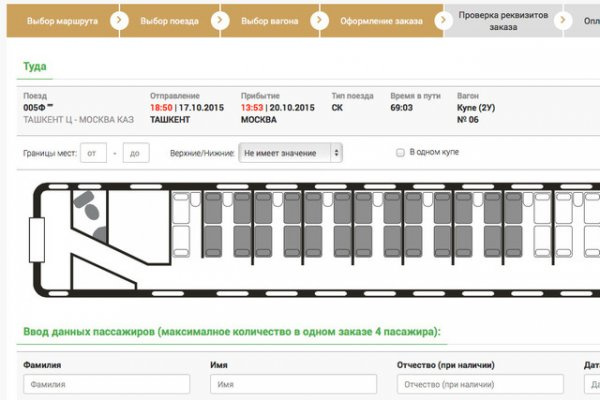Go to 'Выбор вагона' step
The image size is (600, 400).
click(270, 20)
